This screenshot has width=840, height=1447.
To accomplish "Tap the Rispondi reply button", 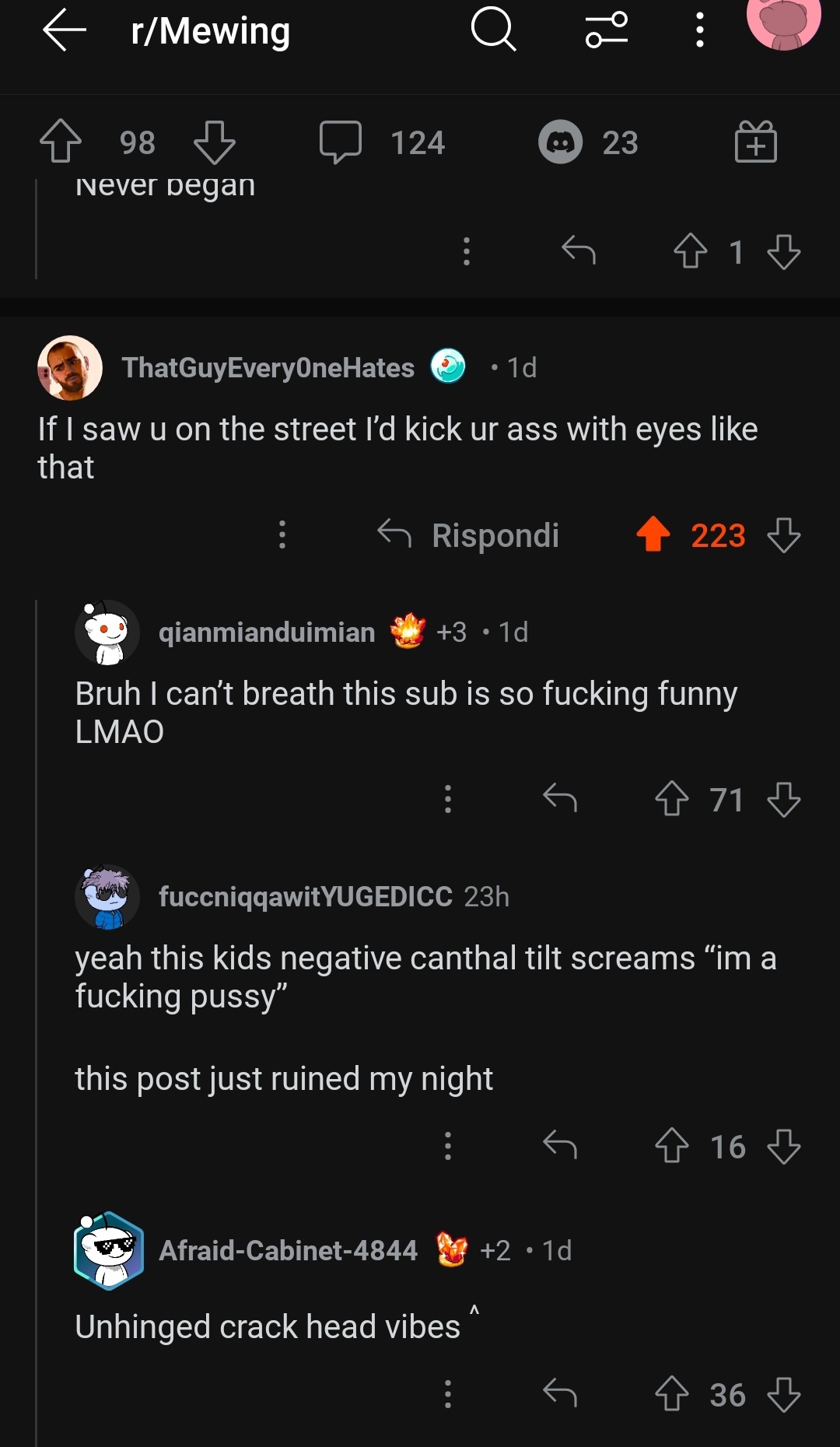I will (x=469, y=535).
